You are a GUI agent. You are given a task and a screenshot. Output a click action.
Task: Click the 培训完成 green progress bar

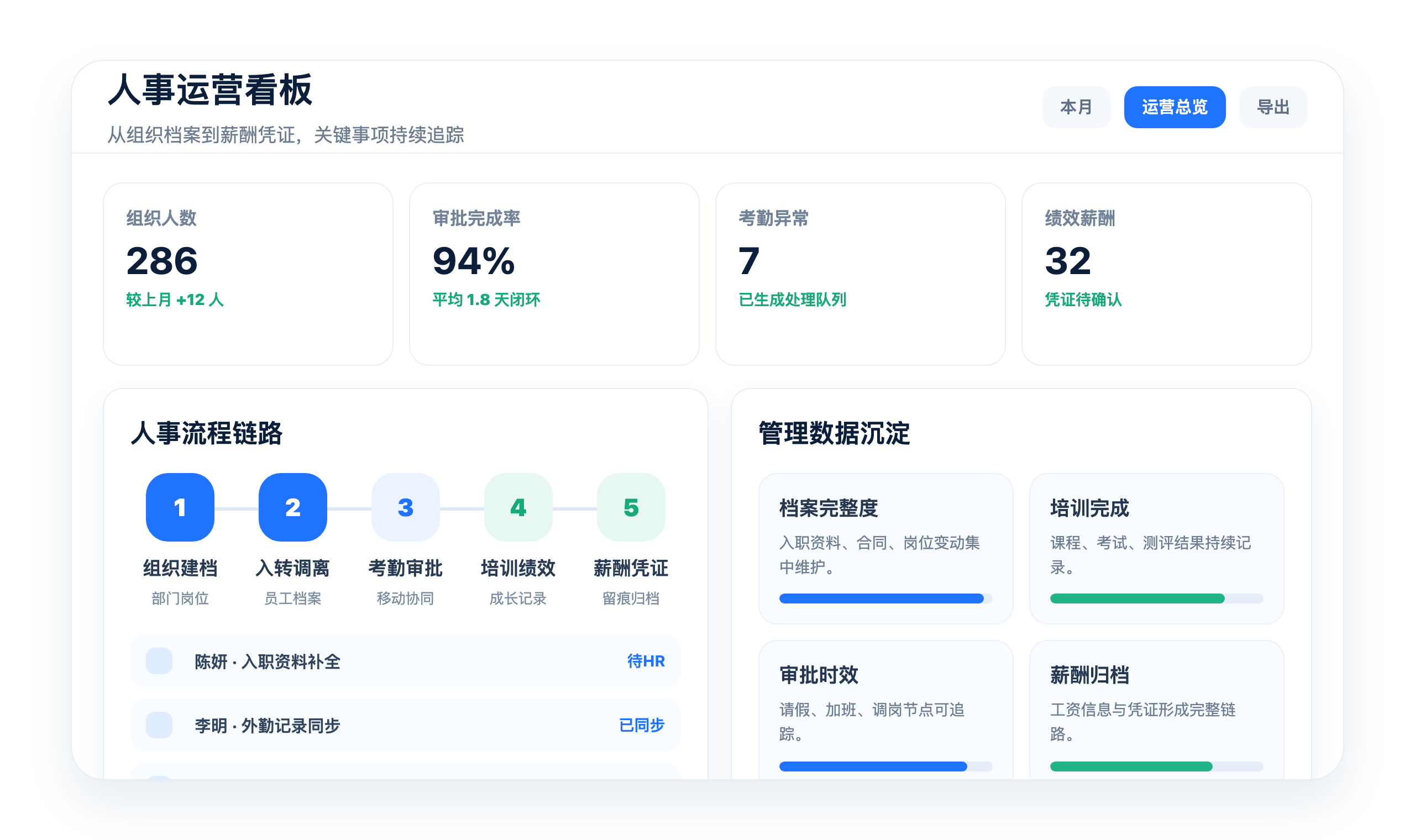tap(1156, 599)
